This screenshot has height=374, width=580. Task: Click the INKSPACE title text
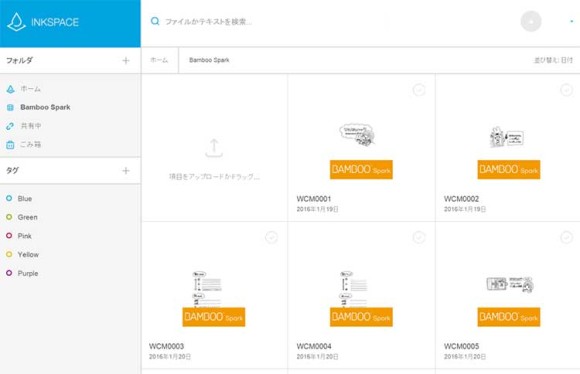tap(55, 22)
